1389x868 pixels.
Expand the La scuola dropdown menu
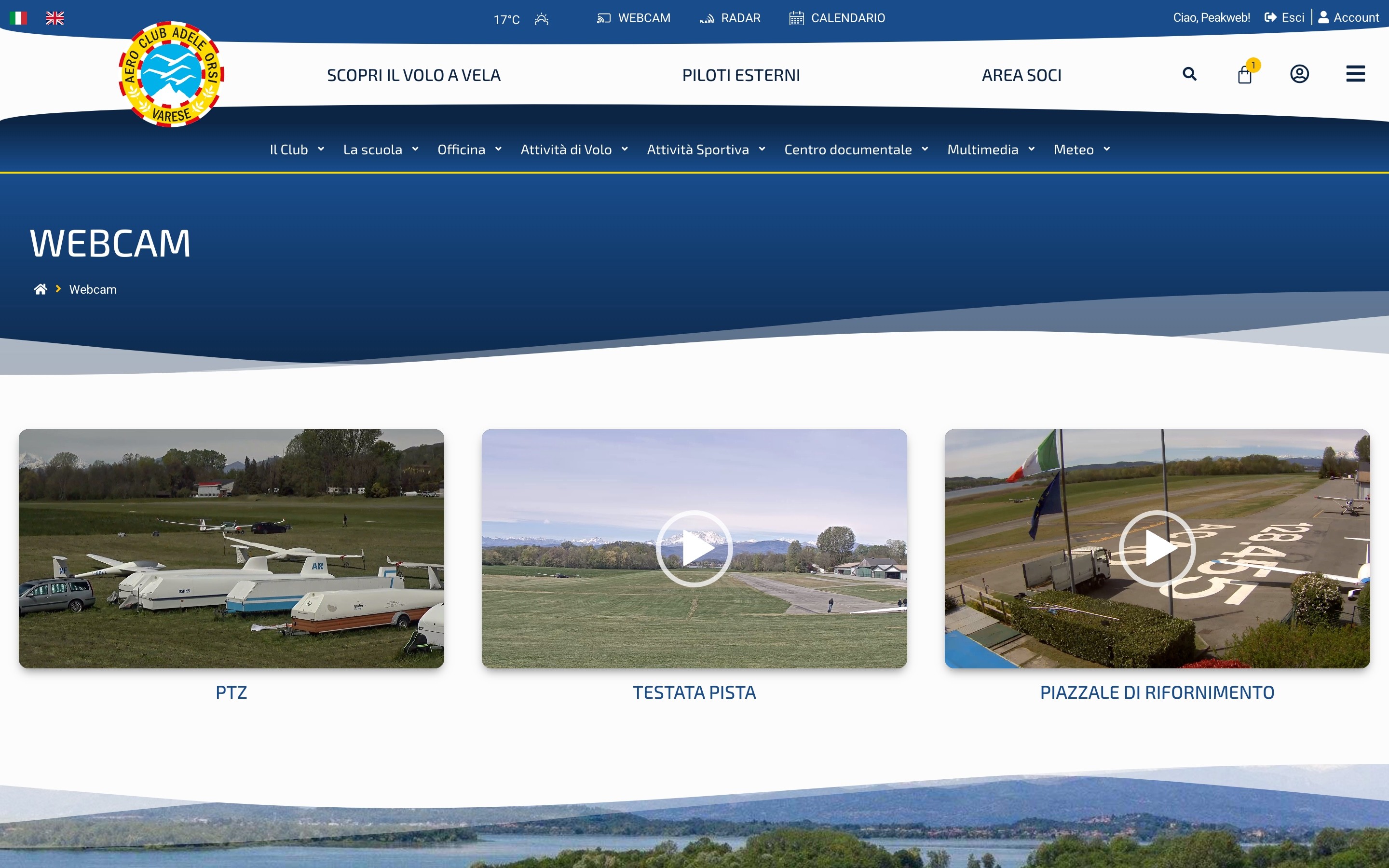381,150
